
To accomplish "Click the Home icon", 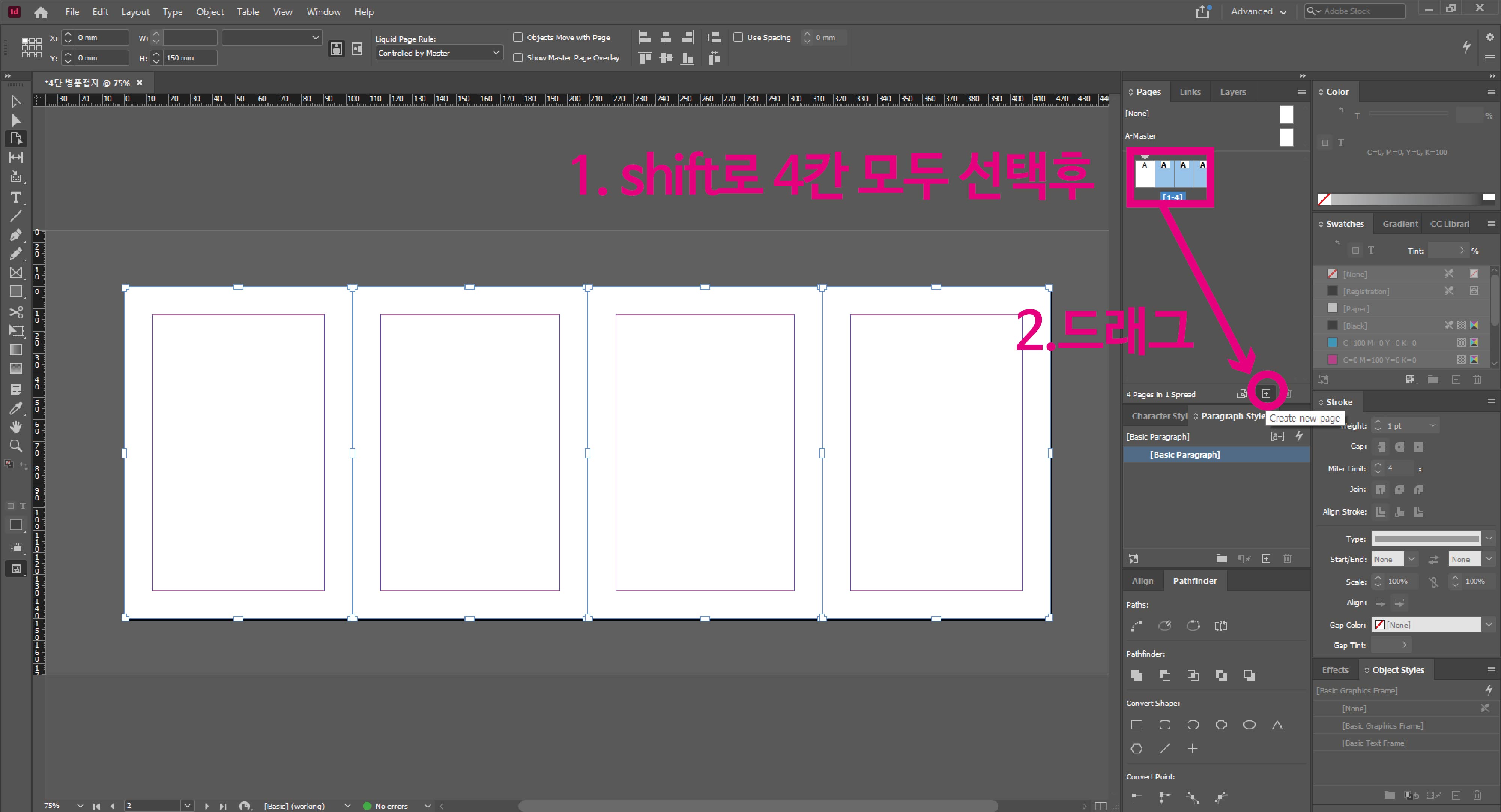I will 41,12.
